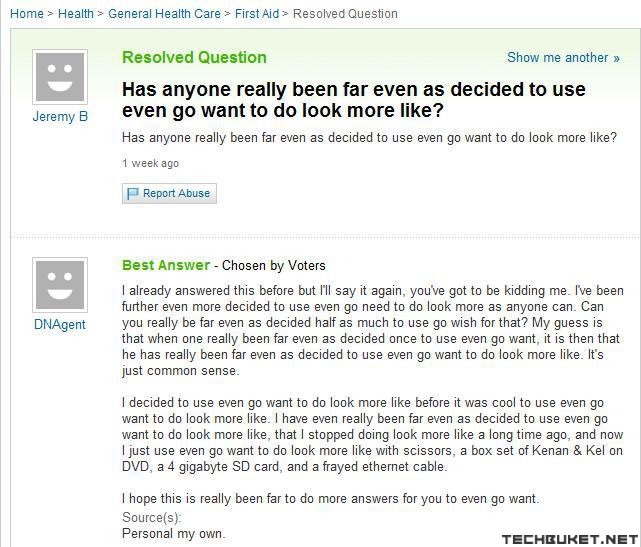Image resolution: width=641 pixels, height=547 pixels.
Task: Click the Source(s) label
Action: click(x=151, y=518)
